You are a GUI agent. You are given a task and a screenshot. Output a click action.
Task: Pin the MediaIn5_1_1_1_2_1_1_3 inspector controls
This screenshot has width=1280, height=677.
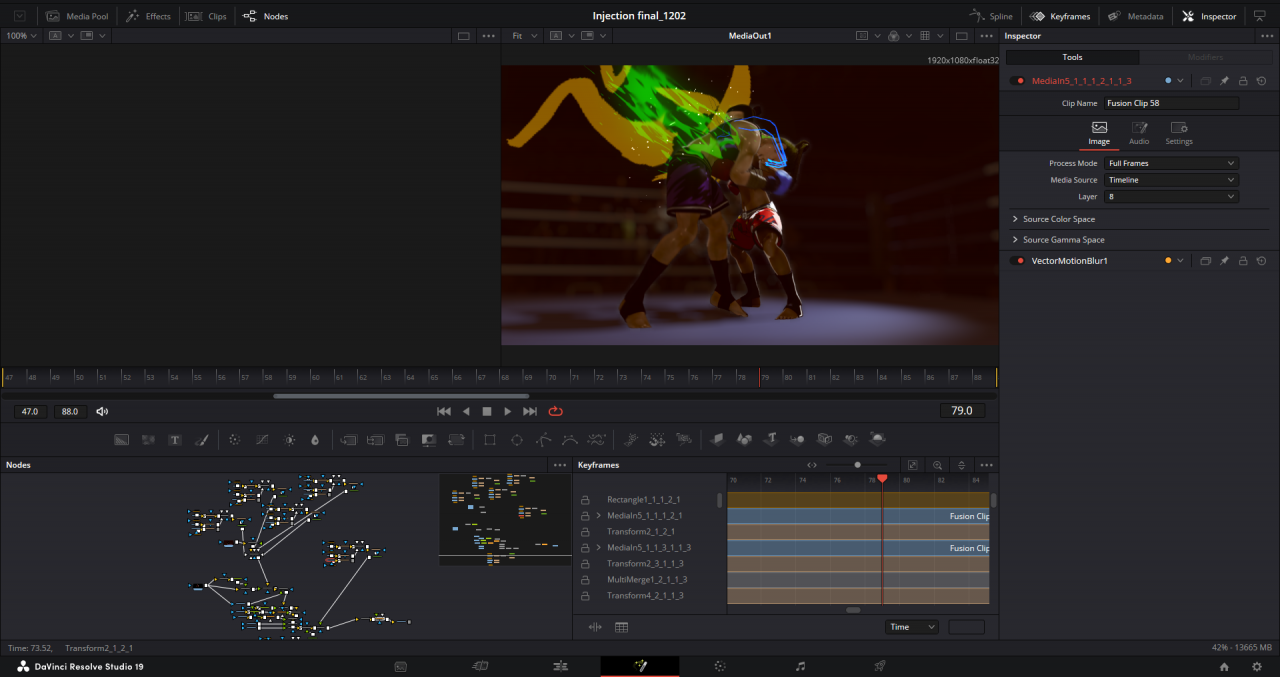[x=1224, y=81]
